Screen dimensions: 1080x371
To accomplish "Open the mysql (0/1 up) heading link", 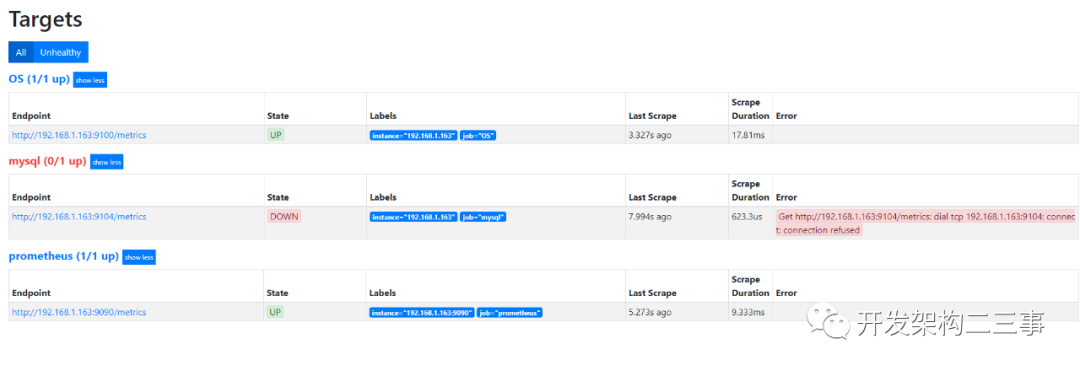I will [x=48, y=161].
